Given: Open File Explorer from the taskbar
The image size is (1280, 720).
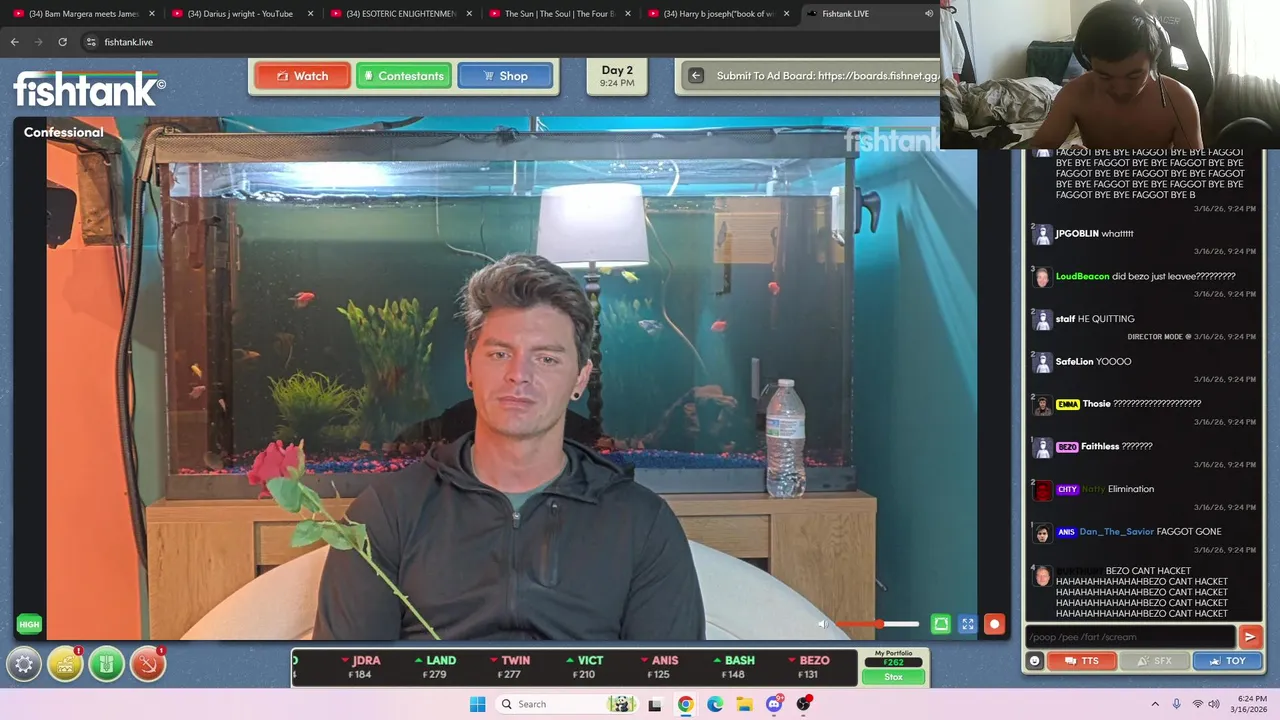Looking at the screenshot, I should coord(744,704).
